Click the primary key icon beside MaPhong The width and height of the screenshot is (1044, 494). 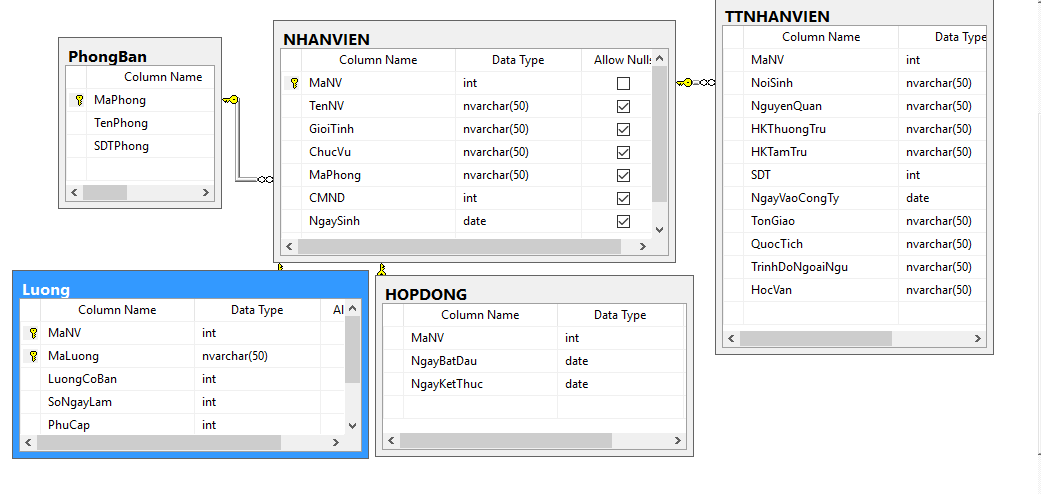click(x=79, y=100)
